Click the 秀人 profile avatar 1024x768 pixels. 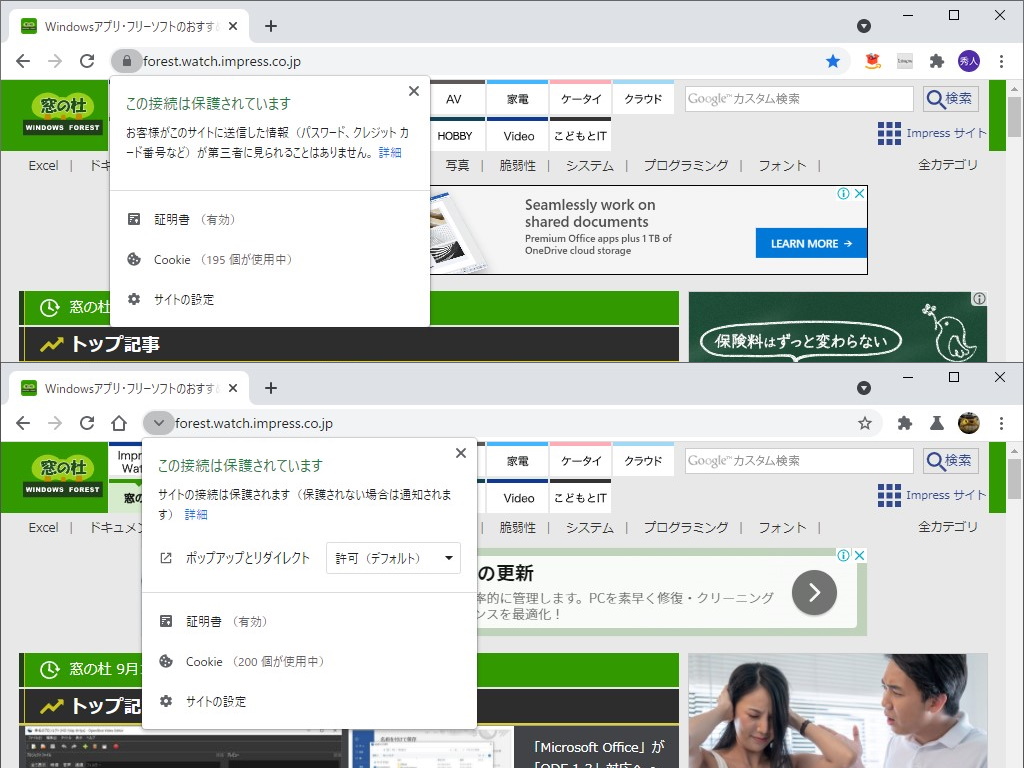(x=969, y=61)
